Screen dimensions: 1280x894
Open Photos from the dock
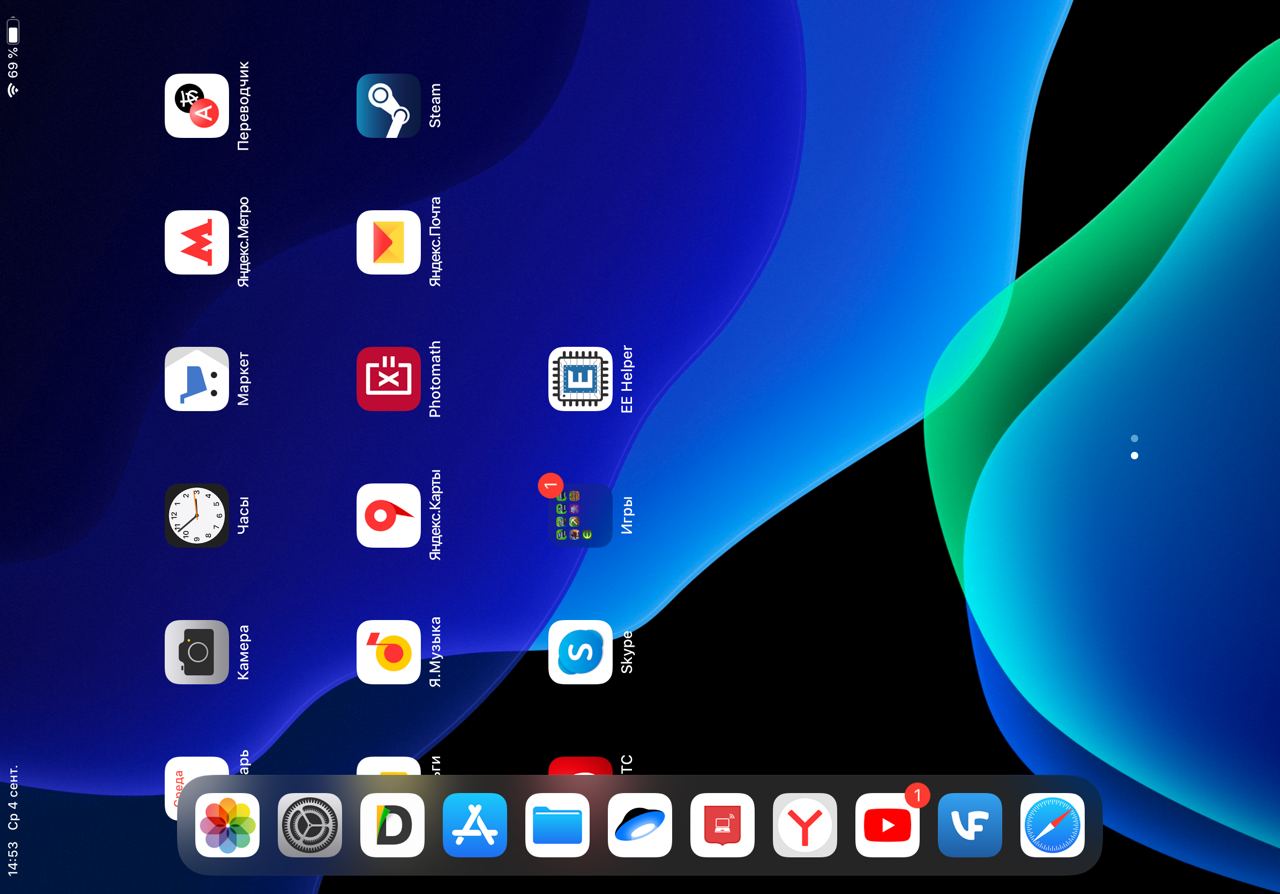pos(228,825)
